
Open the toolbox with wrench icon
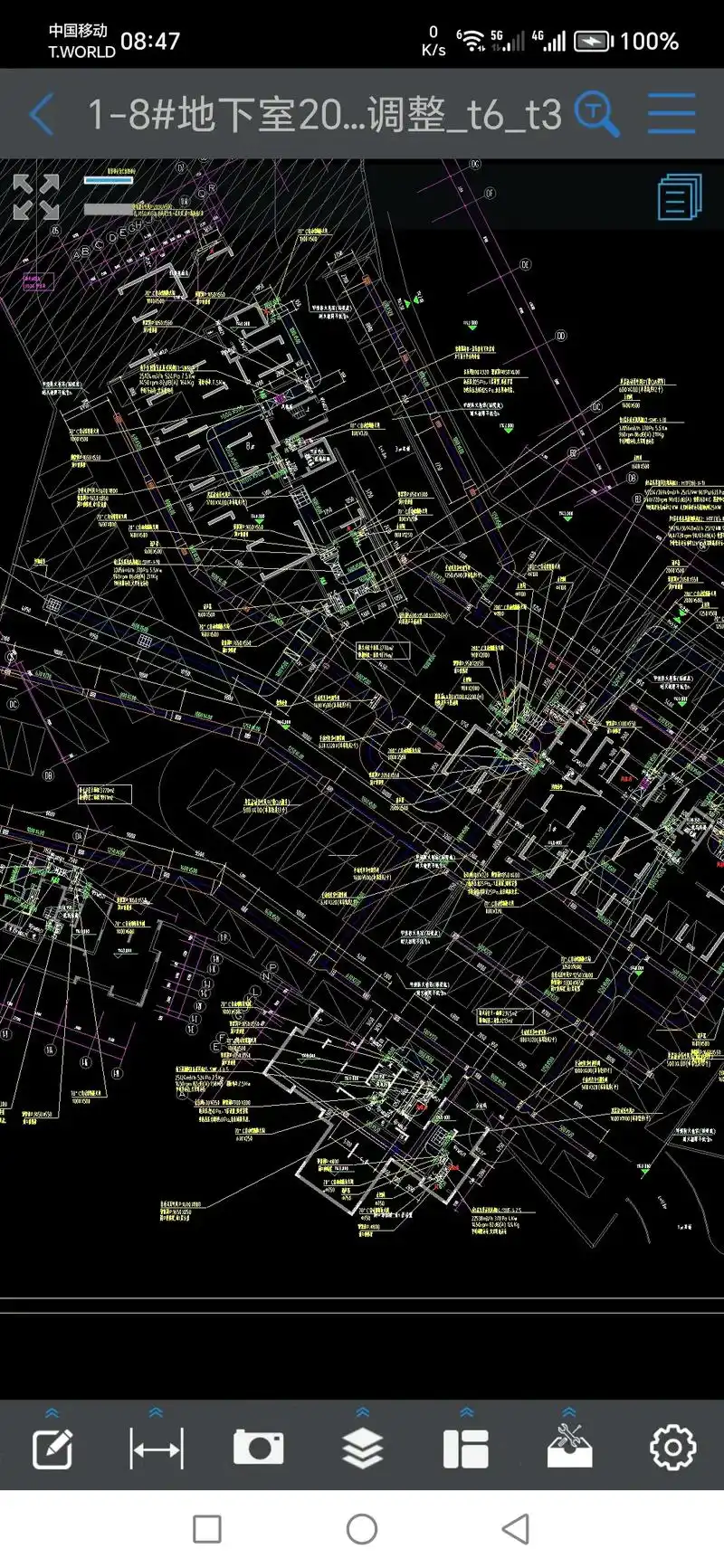[x=569, y=1448]
